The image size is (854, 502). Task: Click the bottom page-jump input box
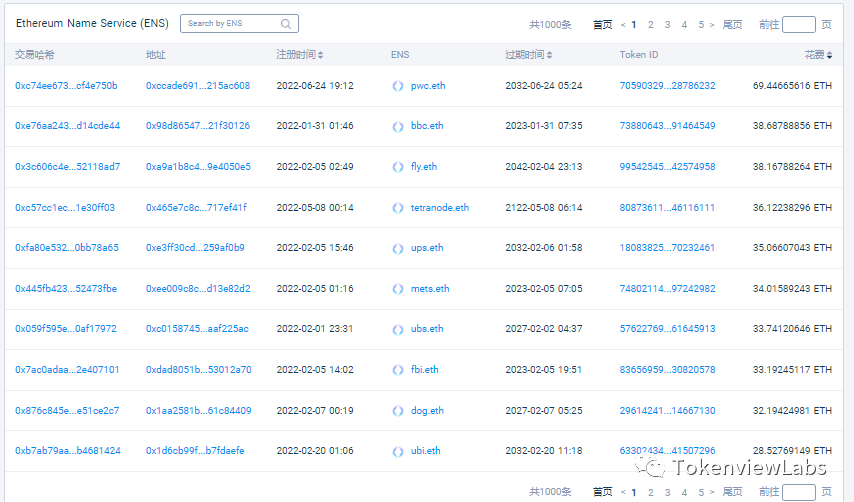pyautogui.click(x=798, y=492)
